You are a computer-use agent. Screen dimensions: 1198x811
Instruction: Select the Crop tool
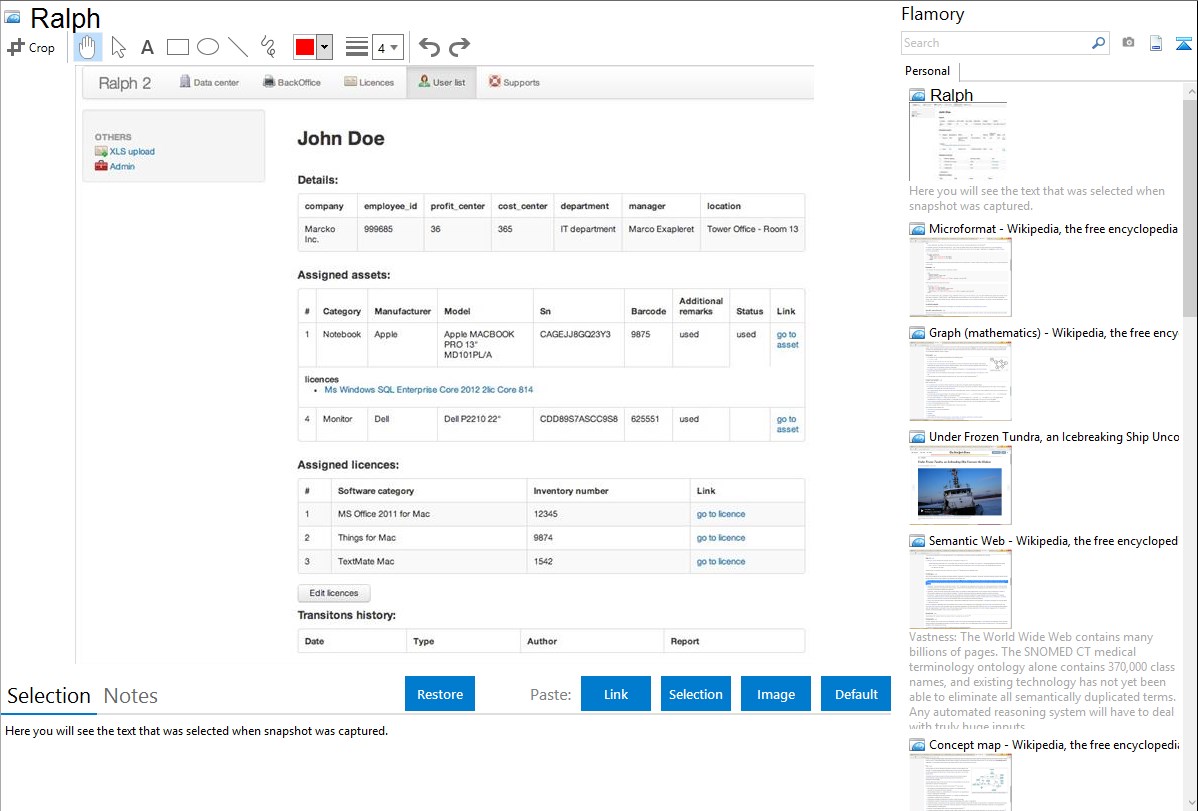pyautogui.click(x=31, y=47)
